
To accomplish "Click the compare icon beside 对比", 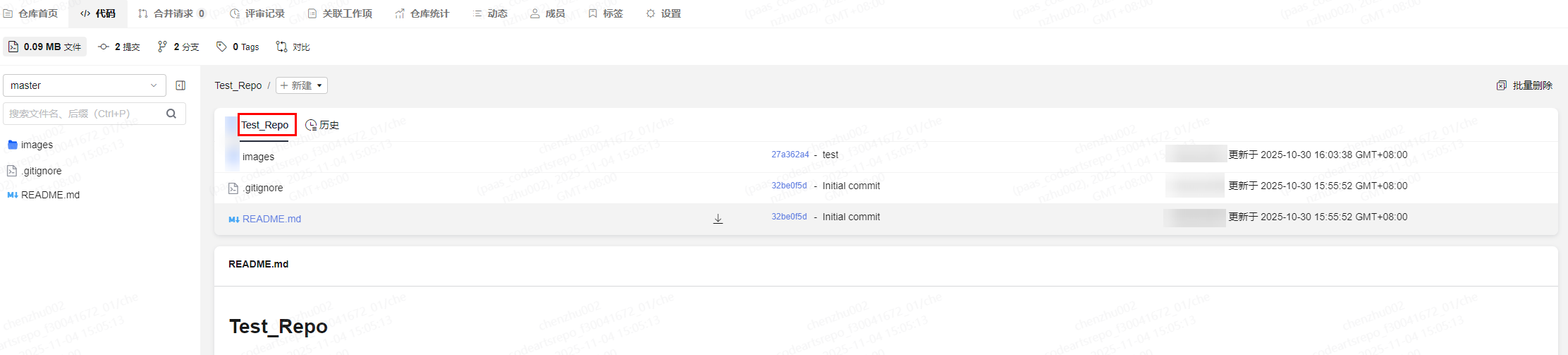I will coord(281,47).
